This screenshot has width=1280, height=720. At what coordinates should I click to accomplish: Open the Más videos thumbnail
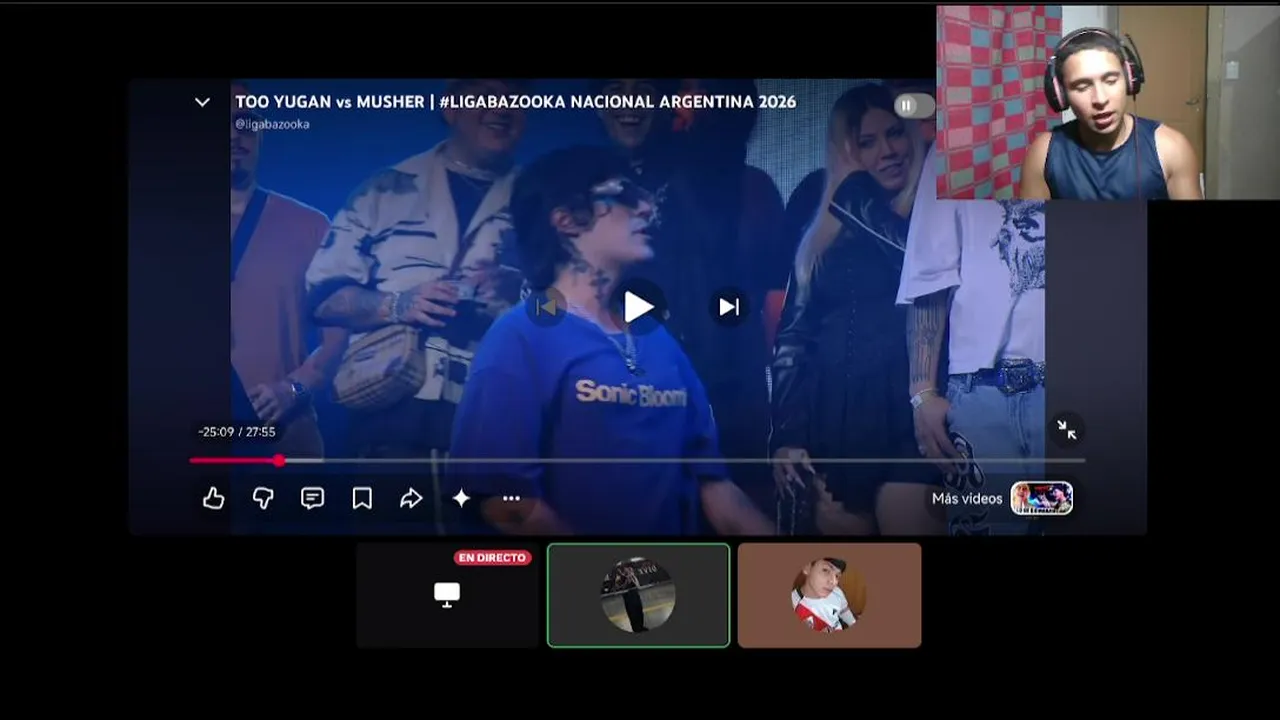[x=1041, y=498]
